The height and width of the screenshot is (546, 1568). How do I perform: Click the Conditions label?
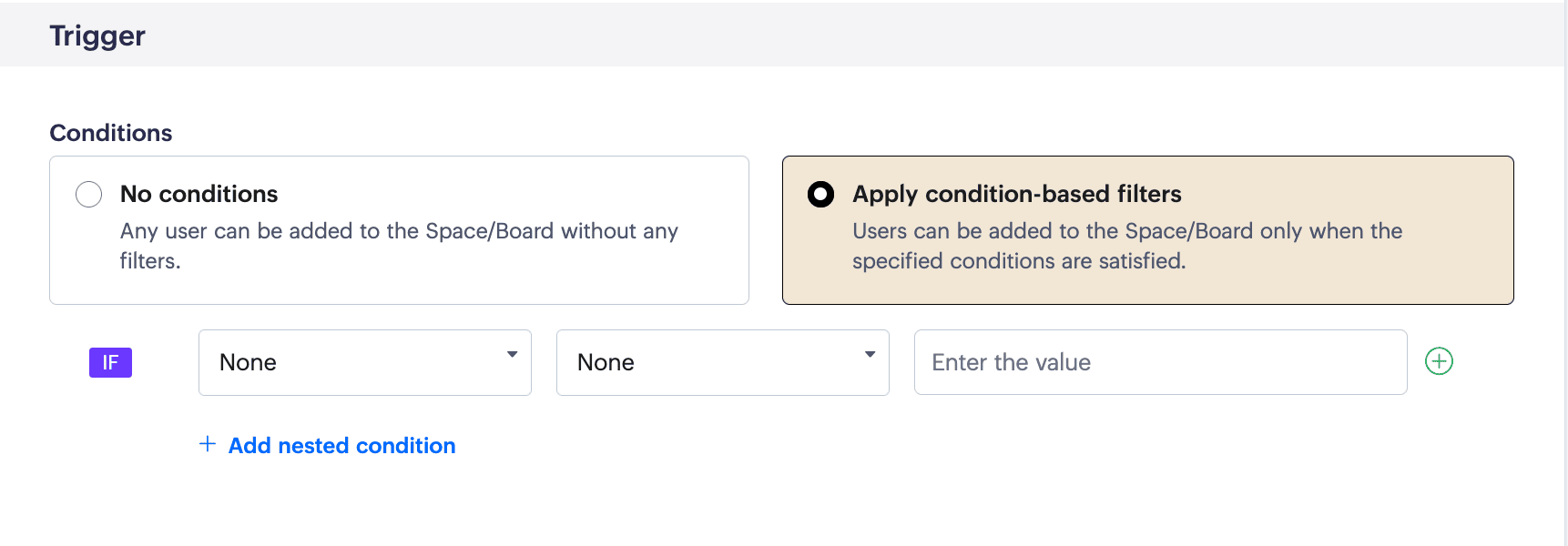click(111, 133)
